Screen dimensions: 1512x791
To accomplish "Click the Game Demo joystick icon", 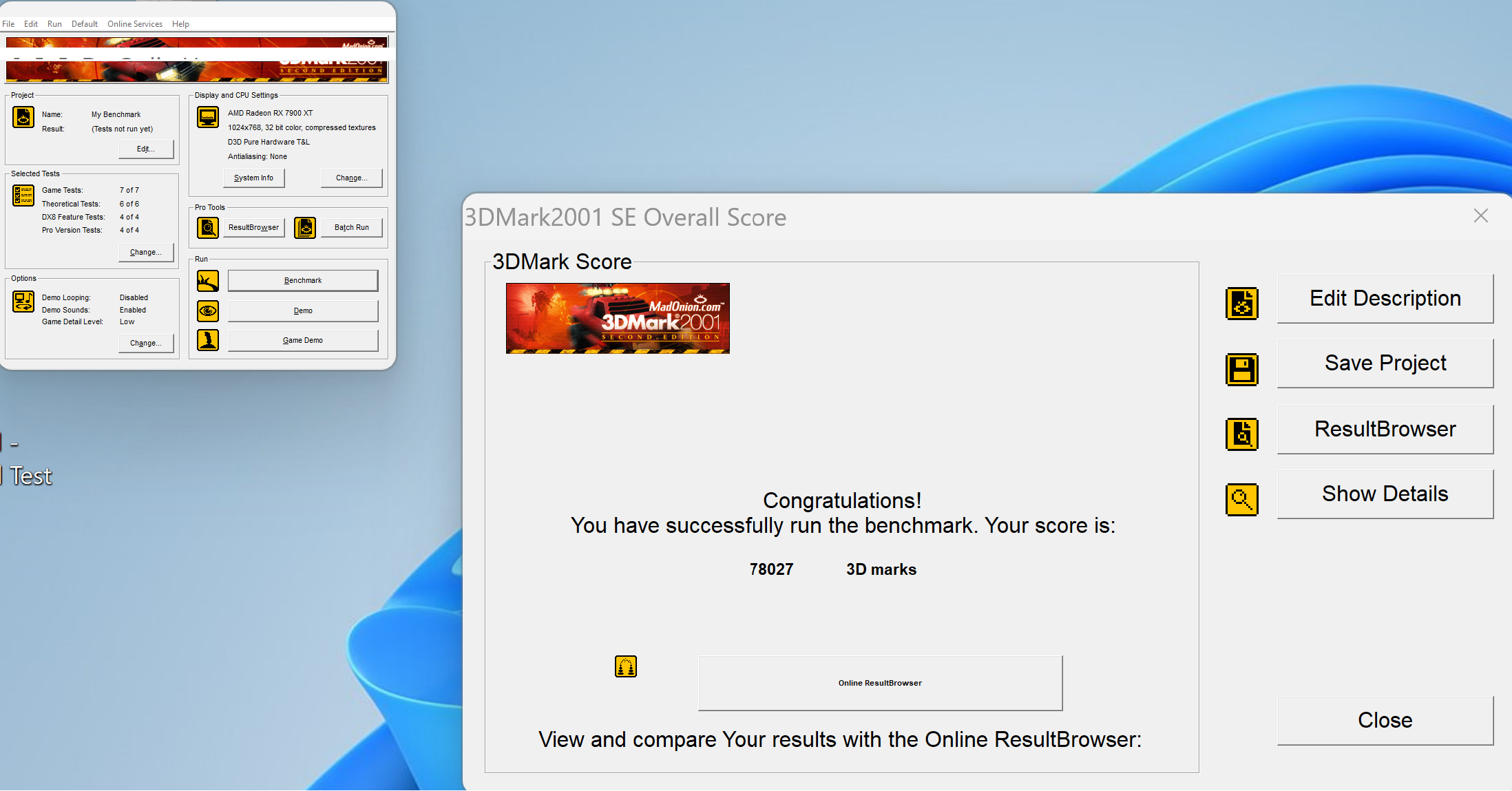I will pos(208,340).
